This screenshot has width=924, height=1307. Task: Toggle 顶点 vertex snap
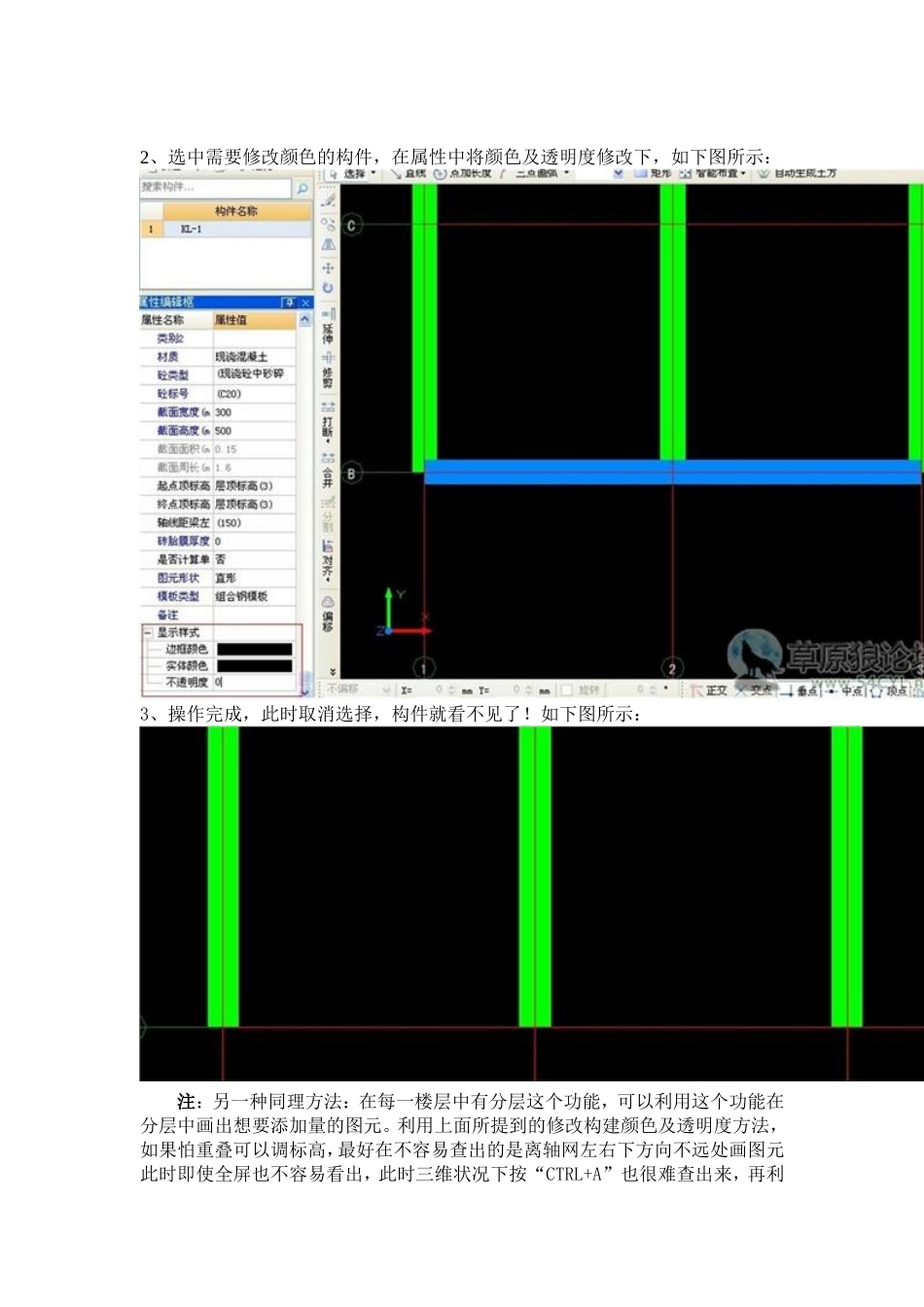(x=889, y=690)
